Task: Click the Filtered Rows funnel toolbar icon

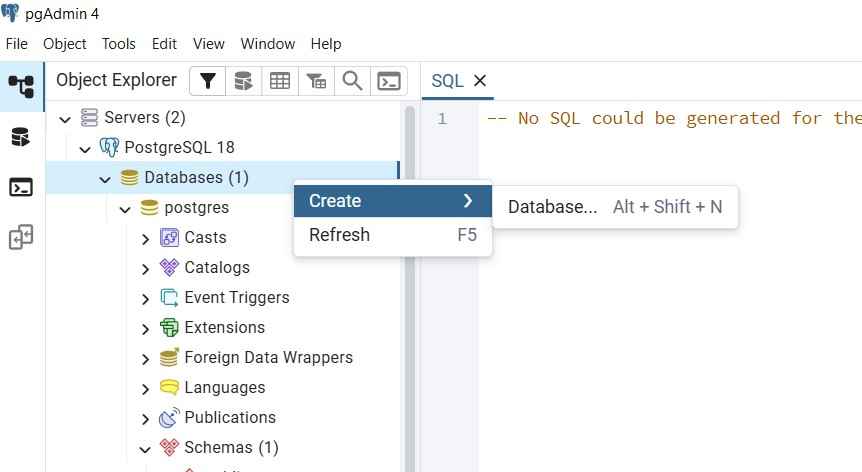Action: pyautogui.click(x=207, y=81)
